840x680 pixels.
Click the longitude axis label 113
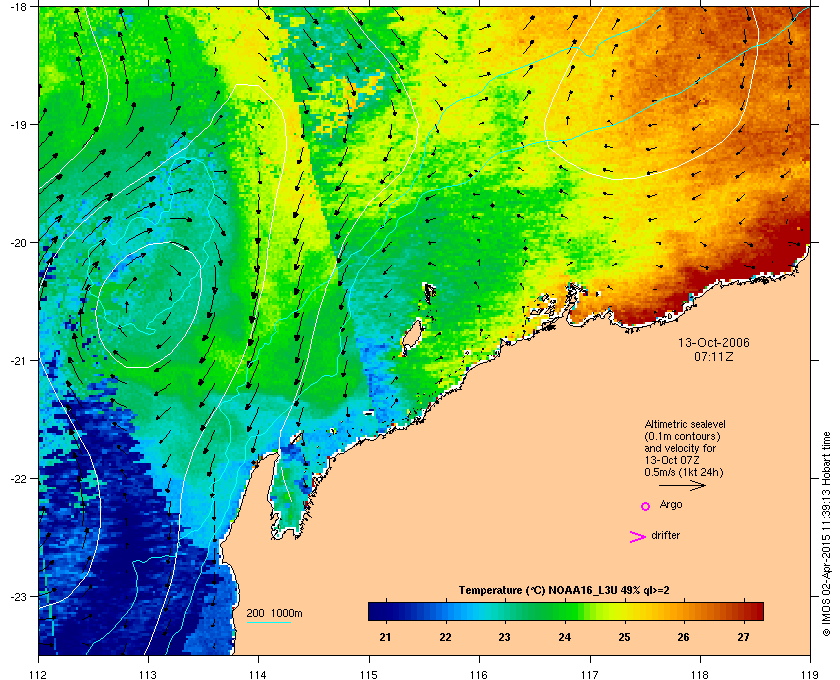coord(148,674)
